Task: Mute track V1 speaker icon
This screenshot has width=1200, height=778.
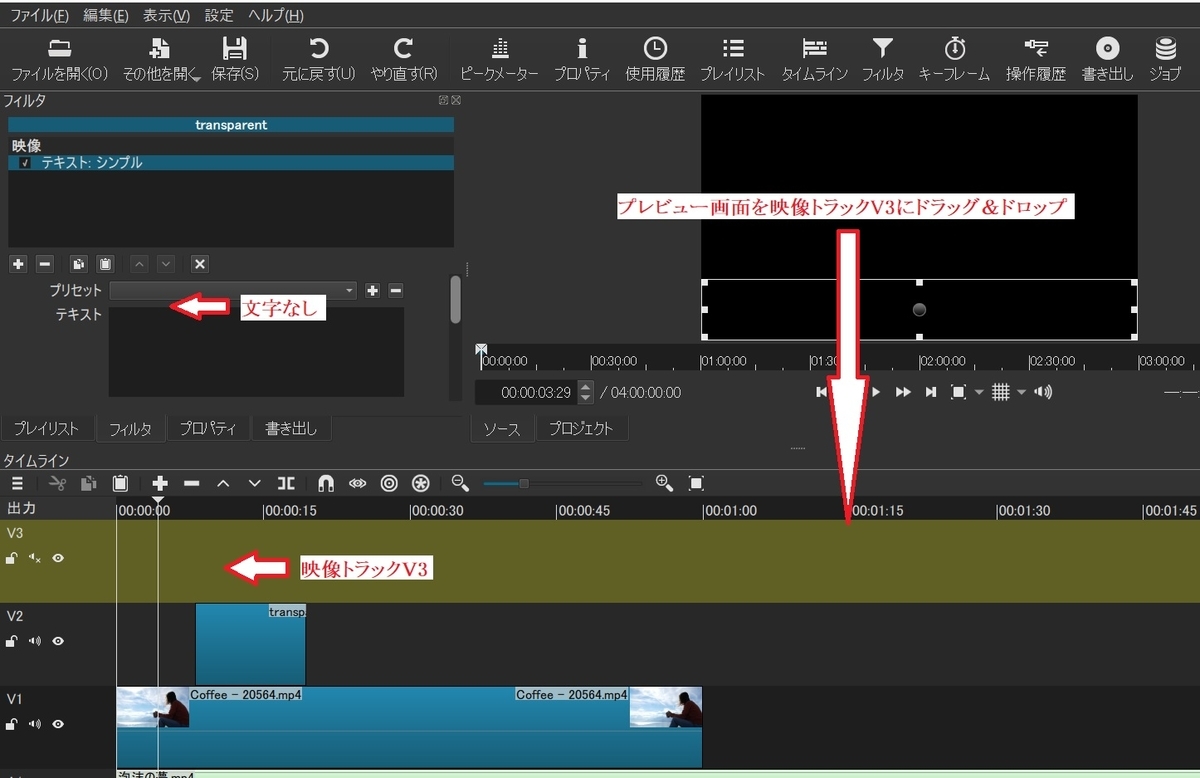Action: click(35, 724)
